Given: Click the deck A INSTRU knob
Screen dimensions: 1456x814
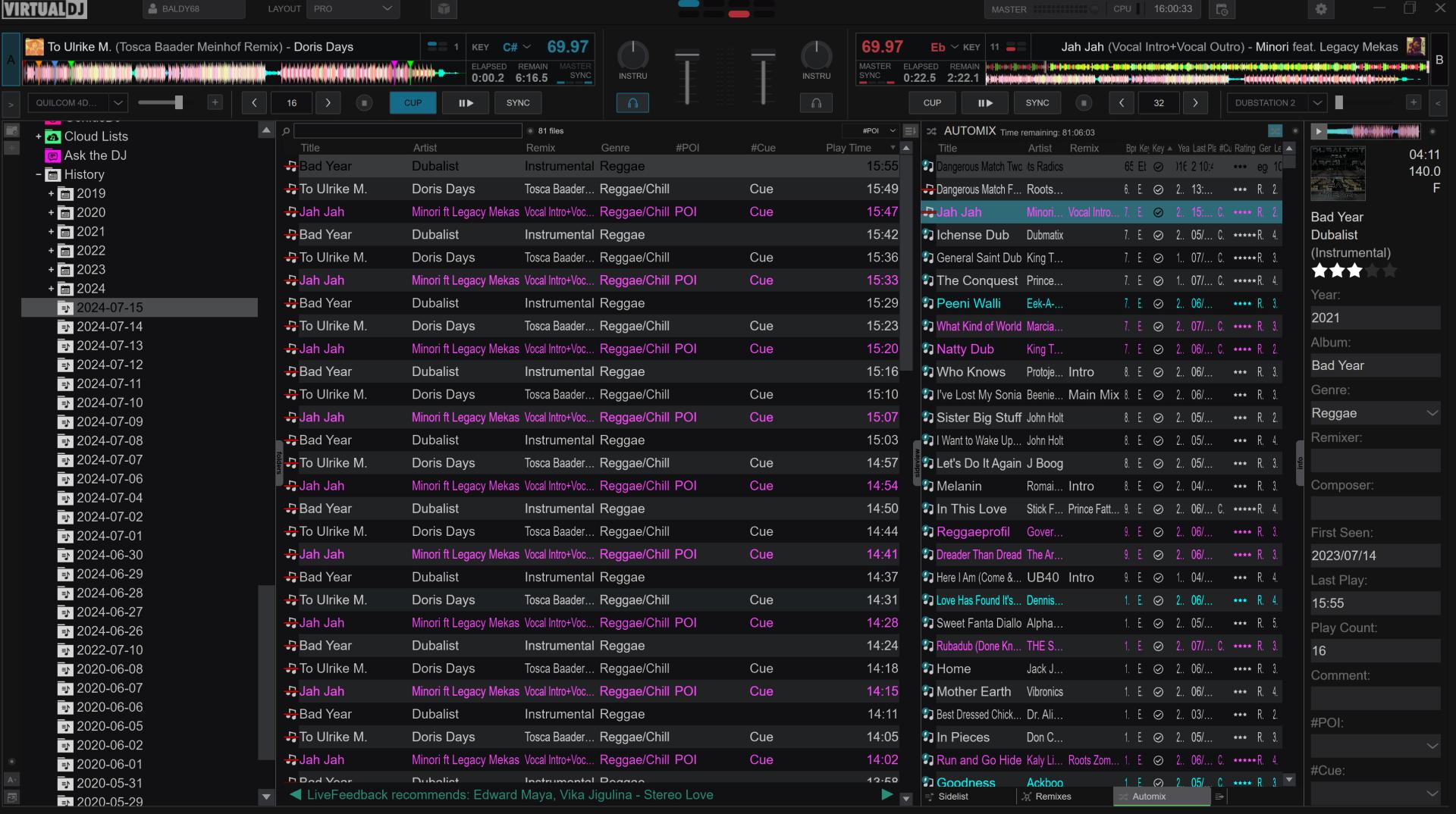Looking at the screenshot, I should 632,55.
